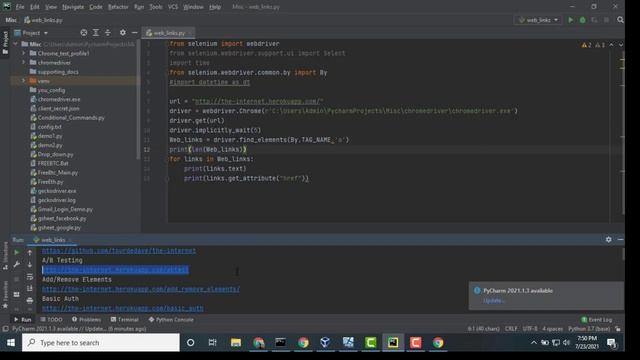Click the volume icon in system tray
Image resolution: width=640 pixels, height=360 pixels.
566,343
